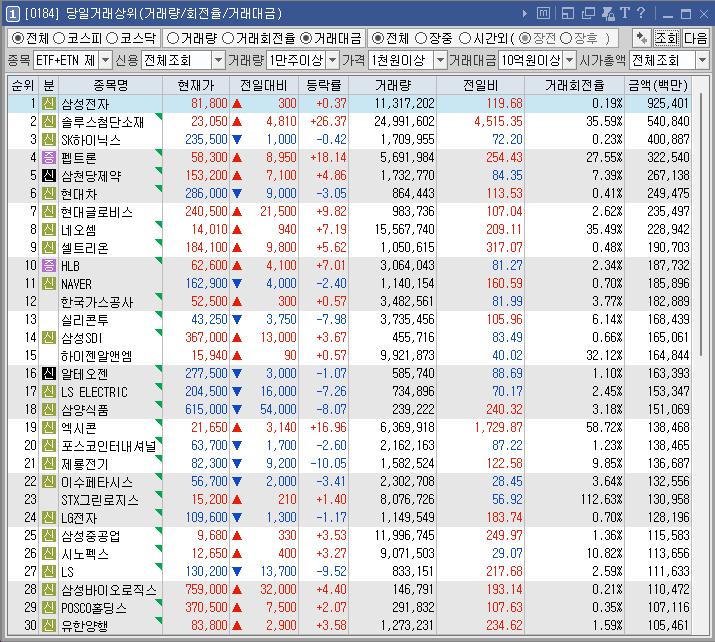This screenshot has width=715, height=642.
Task: Open the 거래량 1만주이상 dropdown
Action: click(333, 60)
